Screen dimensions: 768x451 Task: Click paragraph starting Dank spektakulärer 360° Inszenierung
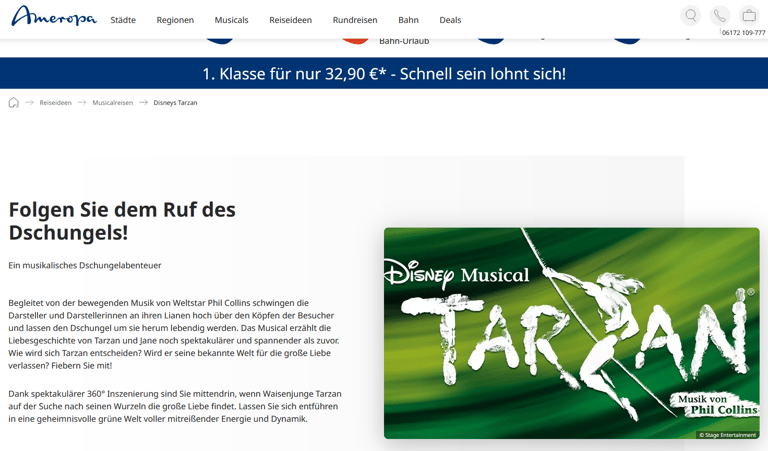click(175, 406)
